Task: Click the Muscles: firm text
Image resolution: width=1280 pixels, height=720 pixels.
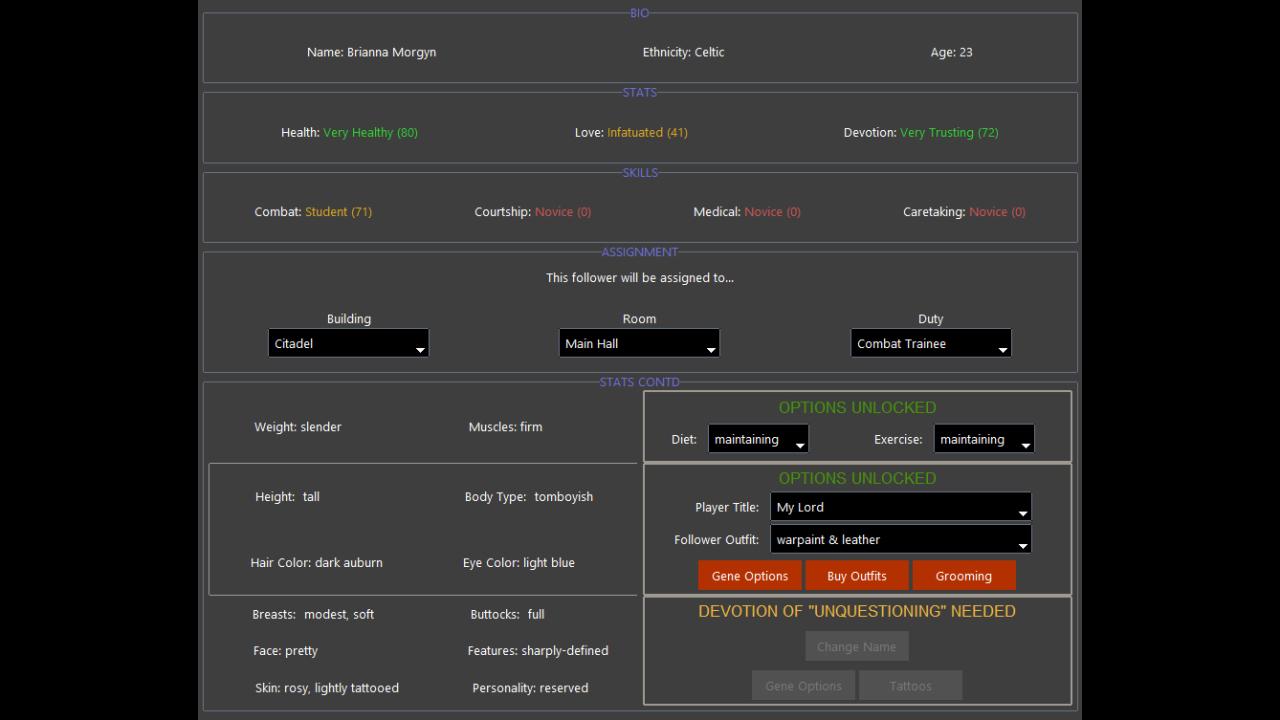Action: [x=505, y=427]
